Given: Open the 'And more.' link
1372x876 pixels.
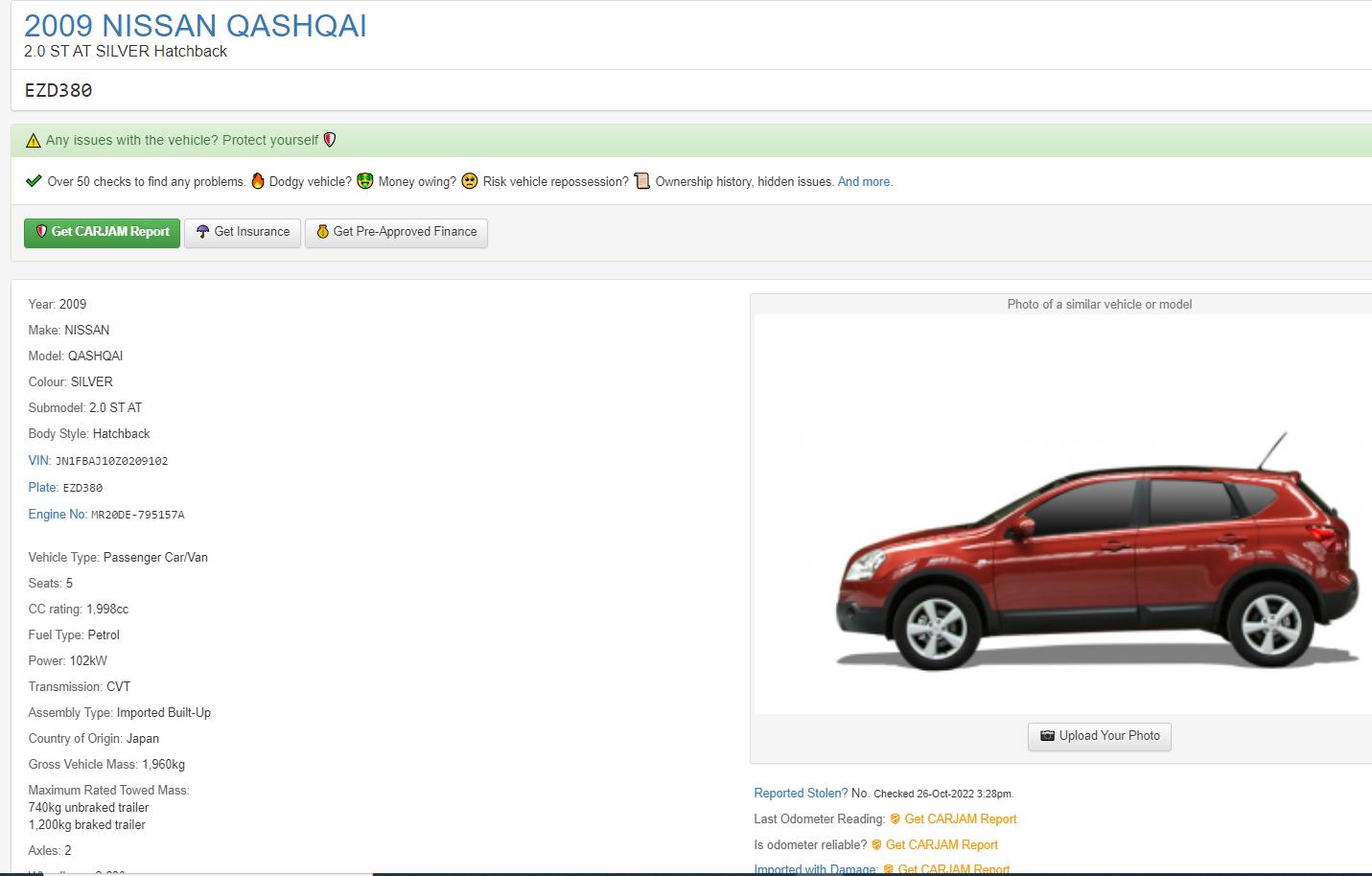Looking at the screenshot, I should (x=864, y=181).
